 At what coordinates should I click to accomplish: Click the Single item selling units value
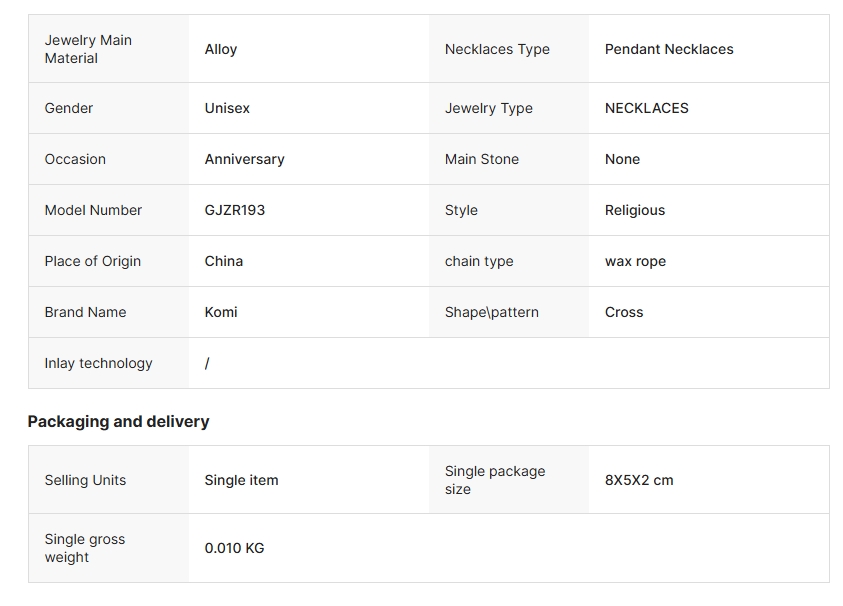tap(241, 480)
